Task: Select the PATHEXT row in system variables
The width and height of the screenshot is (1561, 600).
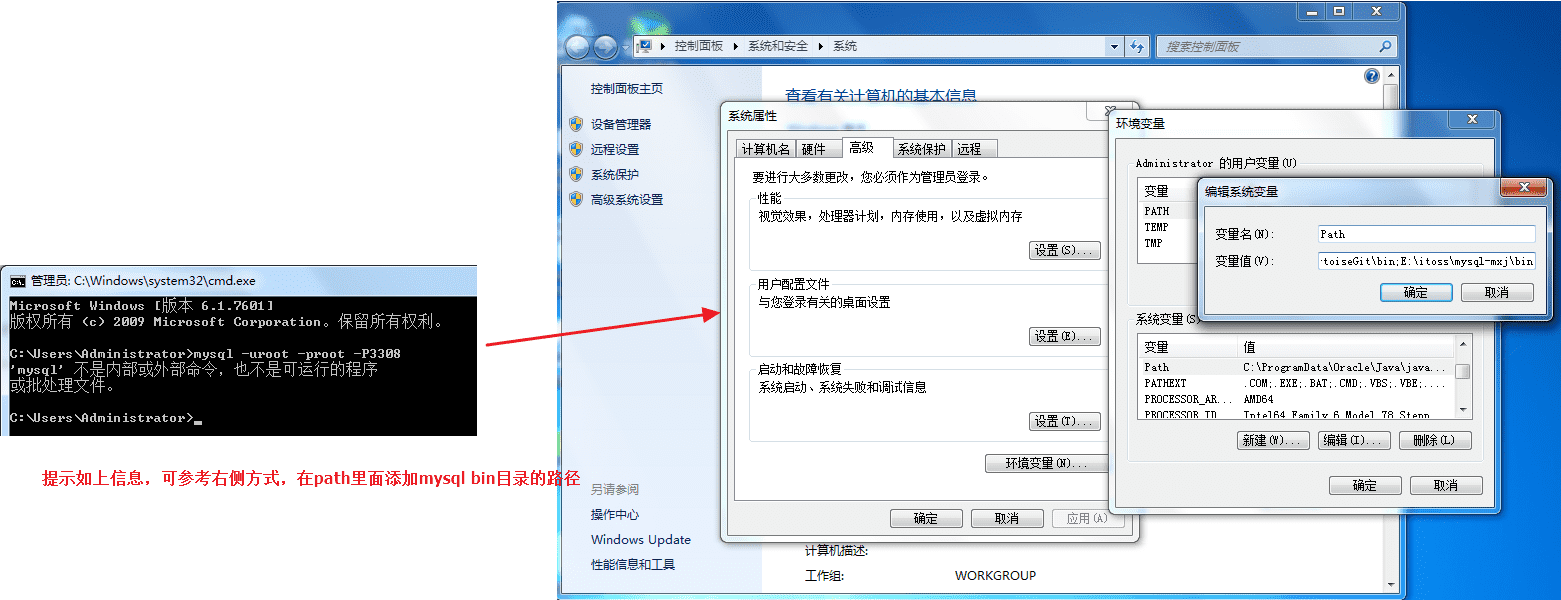Action: (1297, 383)
